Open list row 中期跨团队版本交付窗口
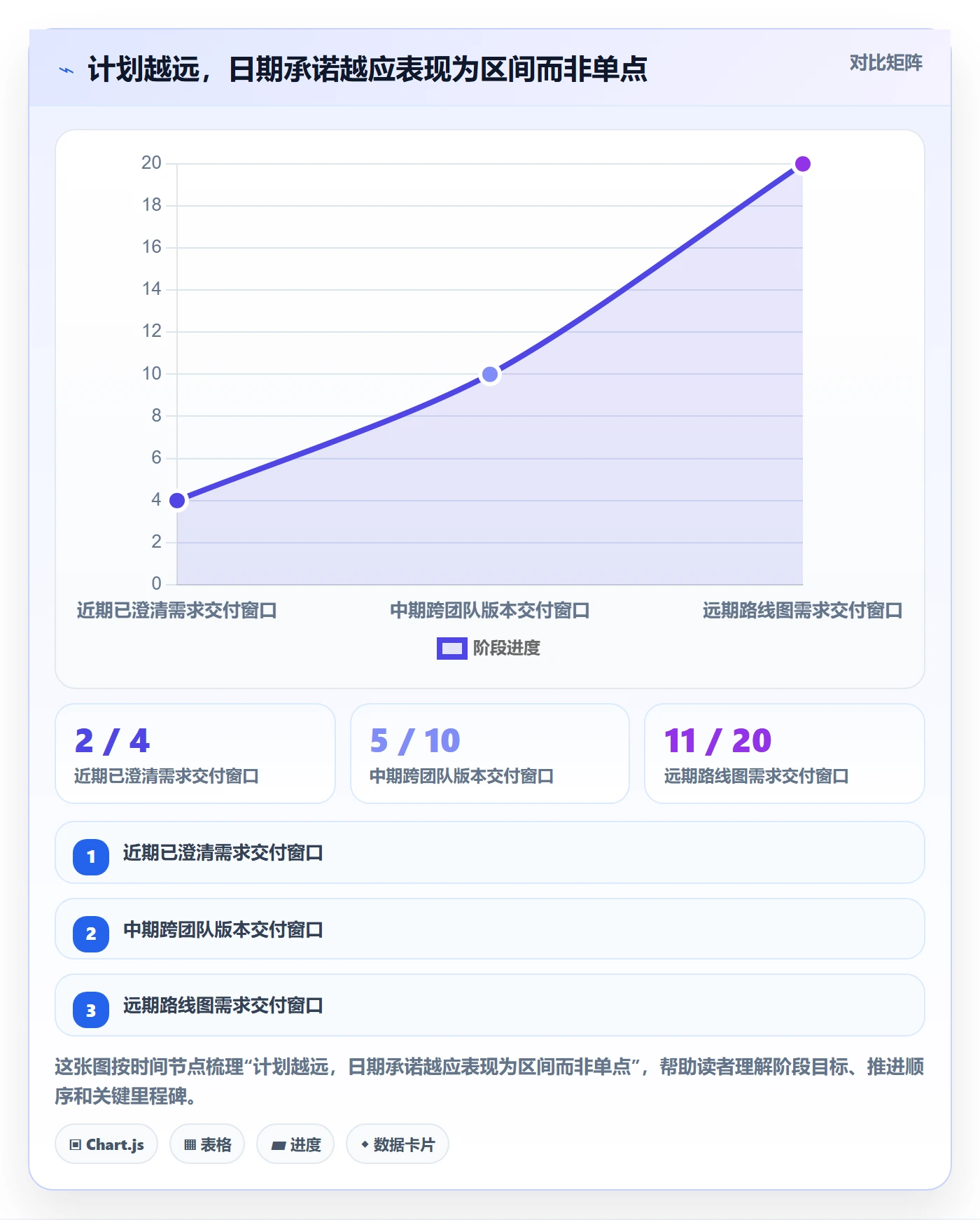The width and height of the screenshot is (980, 1220). (x=490, y=929)
